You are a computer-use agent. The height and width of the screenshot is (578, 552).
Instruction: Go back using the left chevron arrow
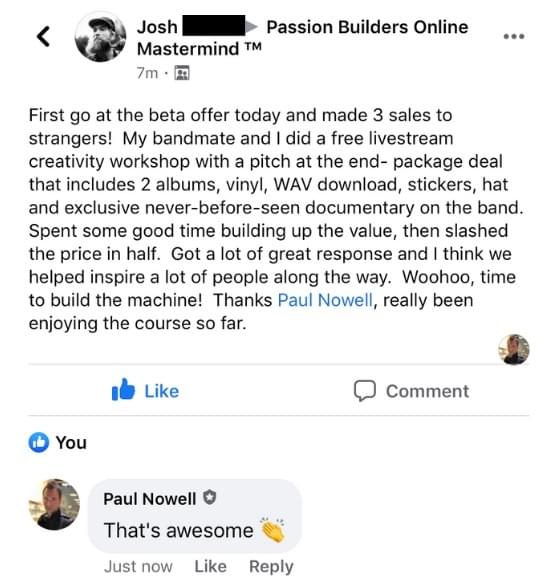pyautogui.click(x=44, y=36)
